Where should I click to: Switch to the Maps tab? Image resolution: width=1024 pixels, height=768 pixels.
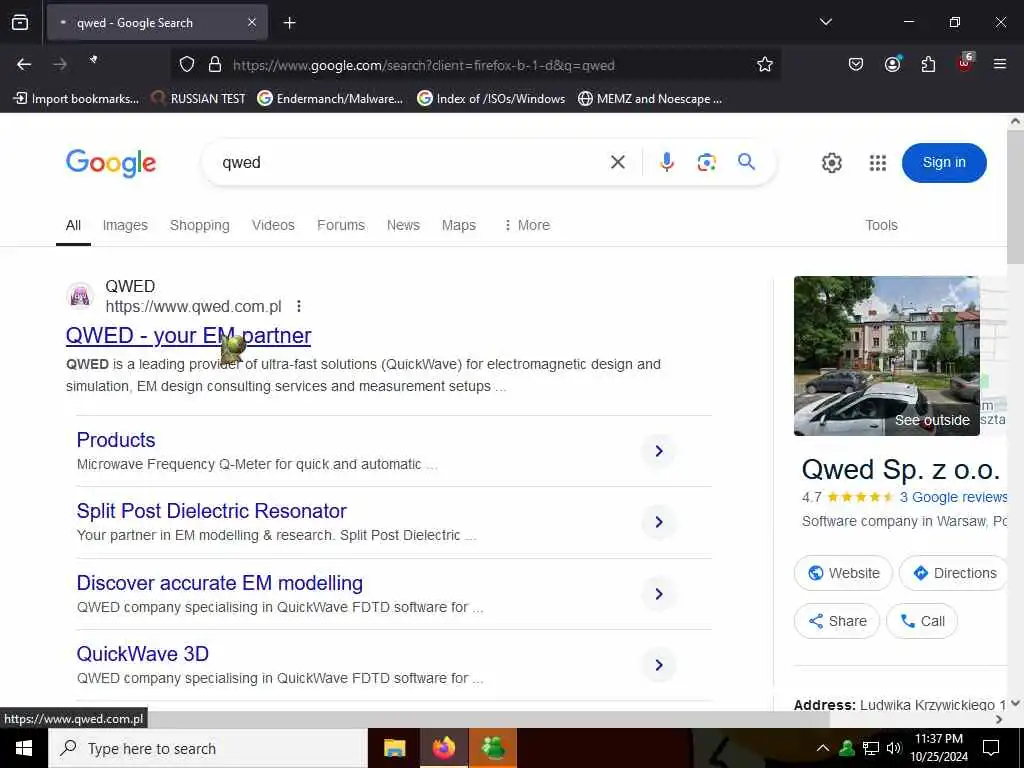click(x=458, y=225)
